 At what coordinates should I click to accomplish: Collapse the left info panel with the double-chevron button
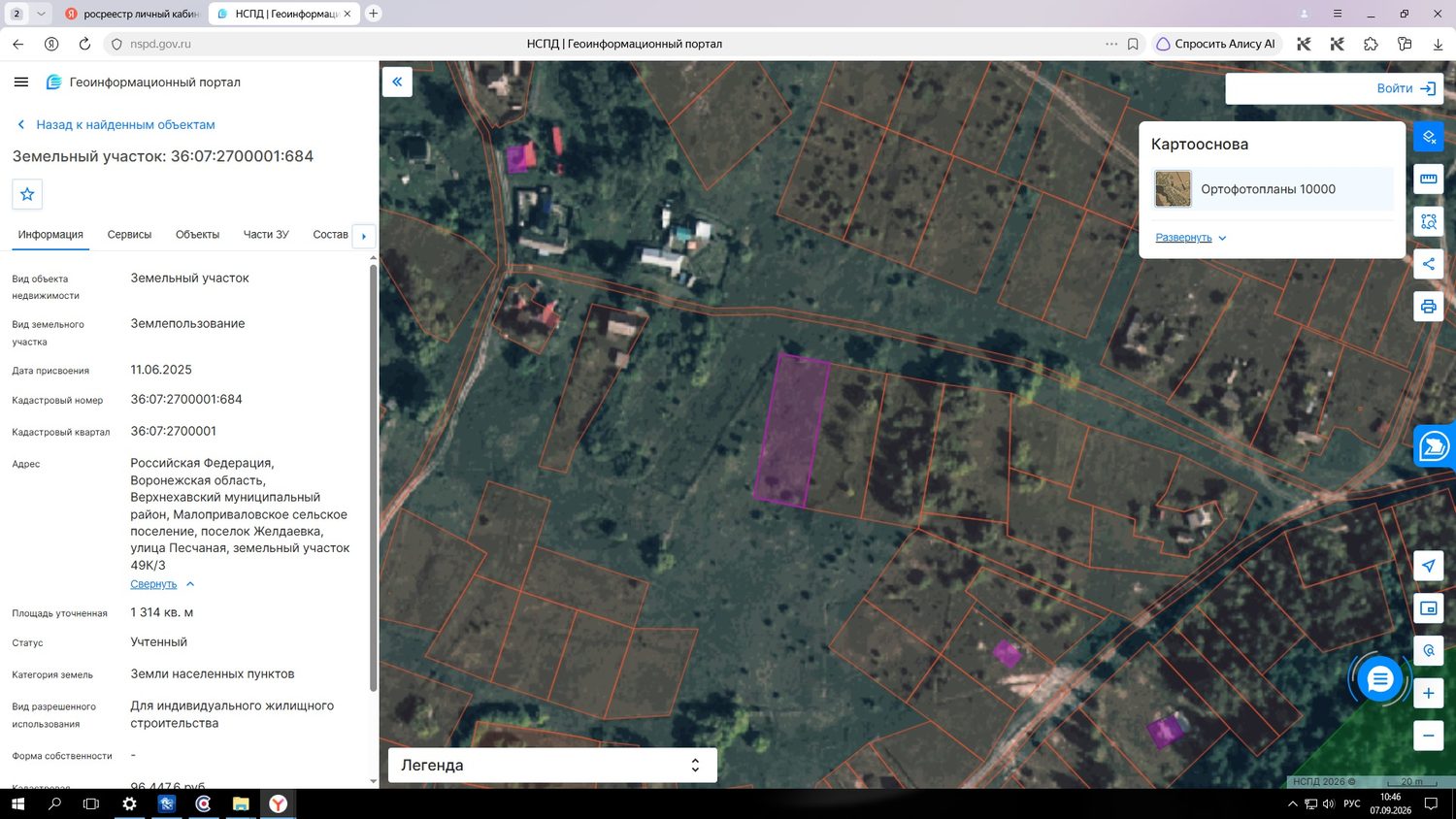397,82
